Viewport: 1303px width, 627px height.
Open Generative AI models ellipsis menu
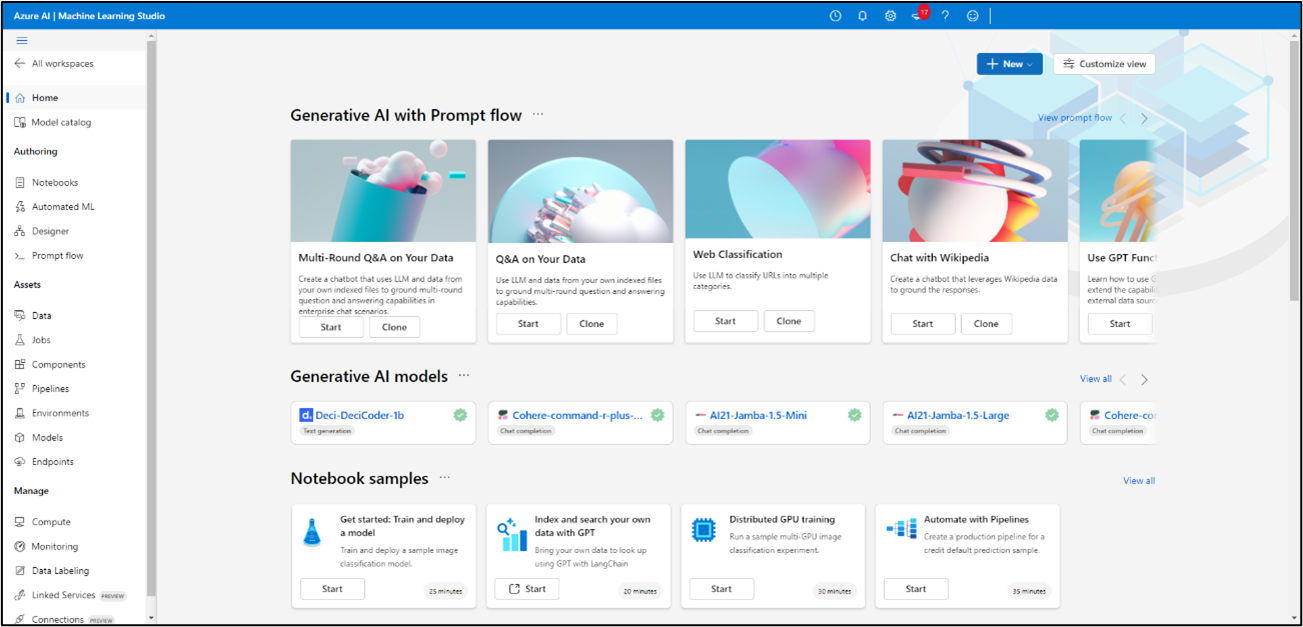[x=464, y=376]
